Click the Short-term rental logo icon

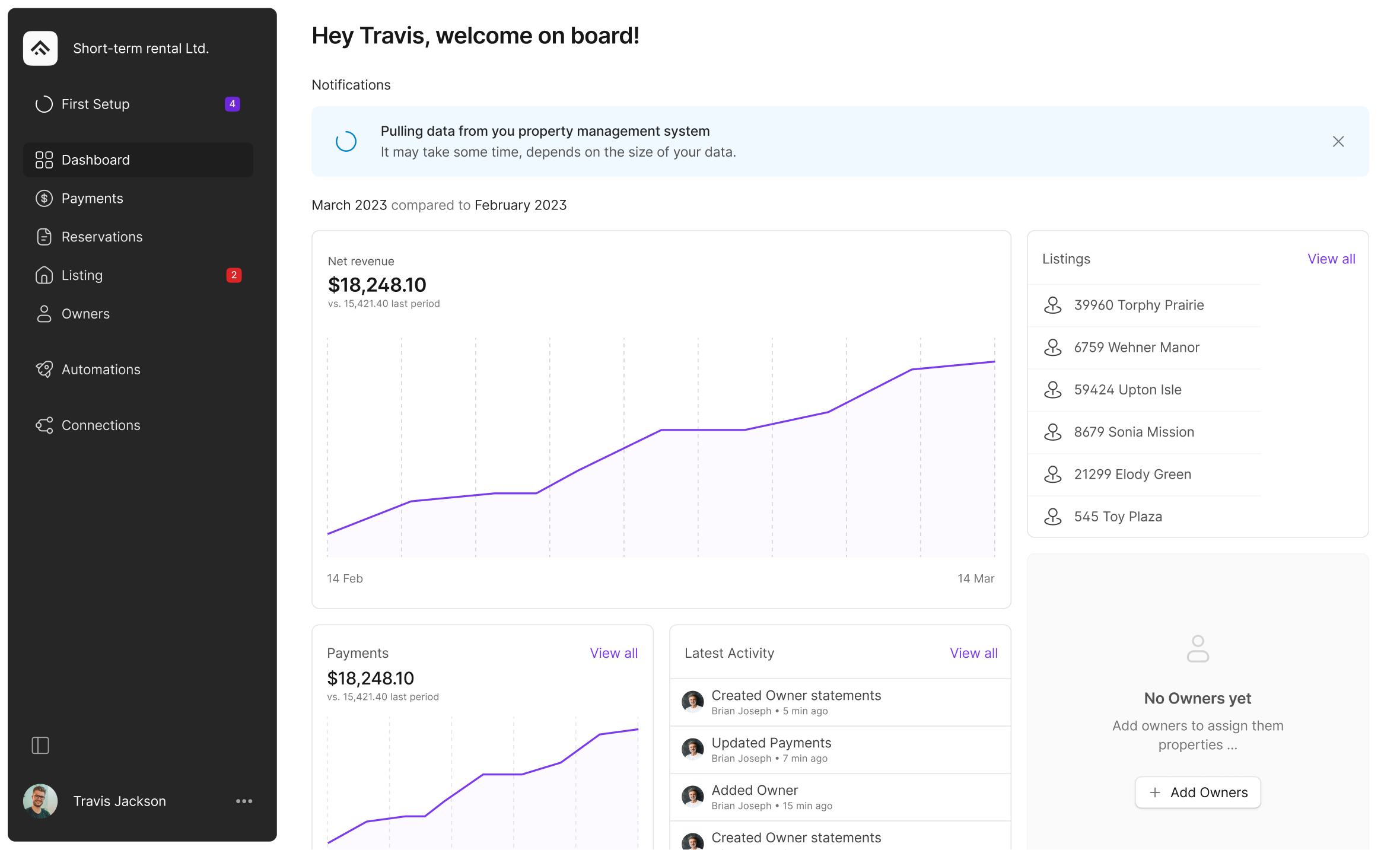coord(40,48)
